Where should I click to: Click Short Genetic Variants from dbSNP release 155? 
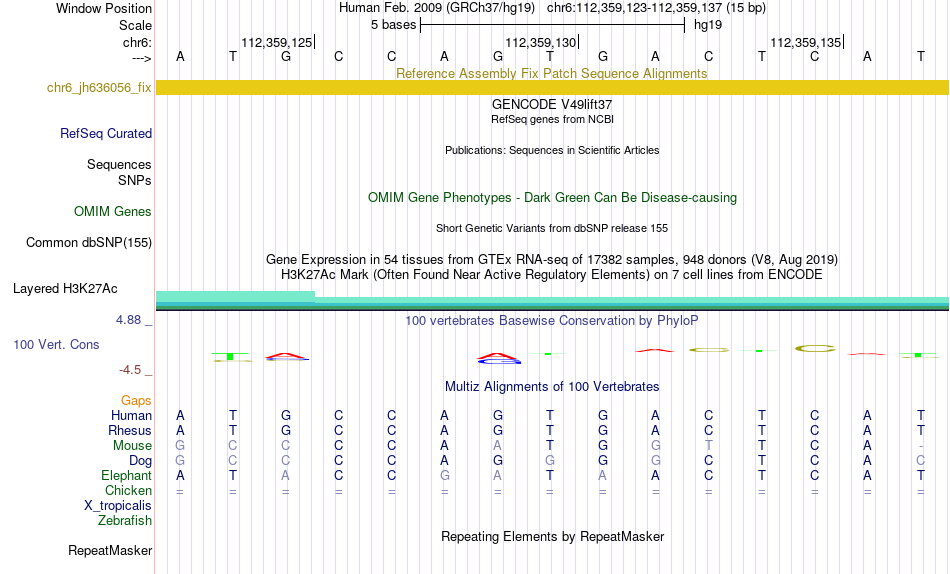coord(552,229)
